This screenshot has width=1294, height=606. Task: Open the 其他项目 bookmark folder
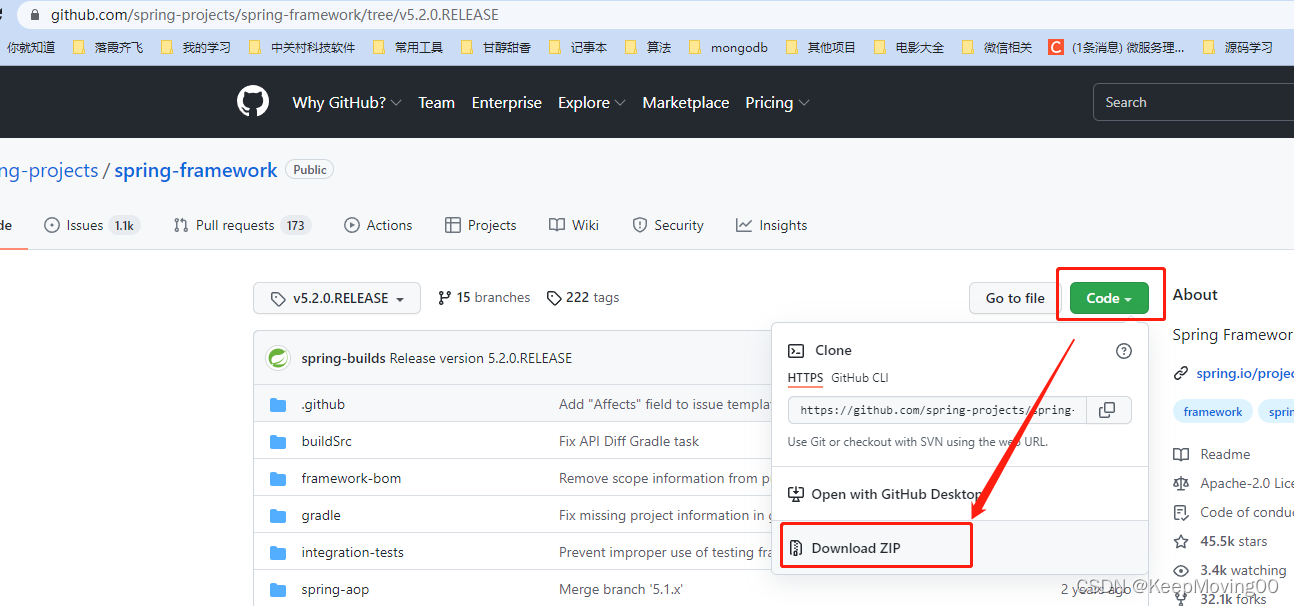(x=821, y=47)
